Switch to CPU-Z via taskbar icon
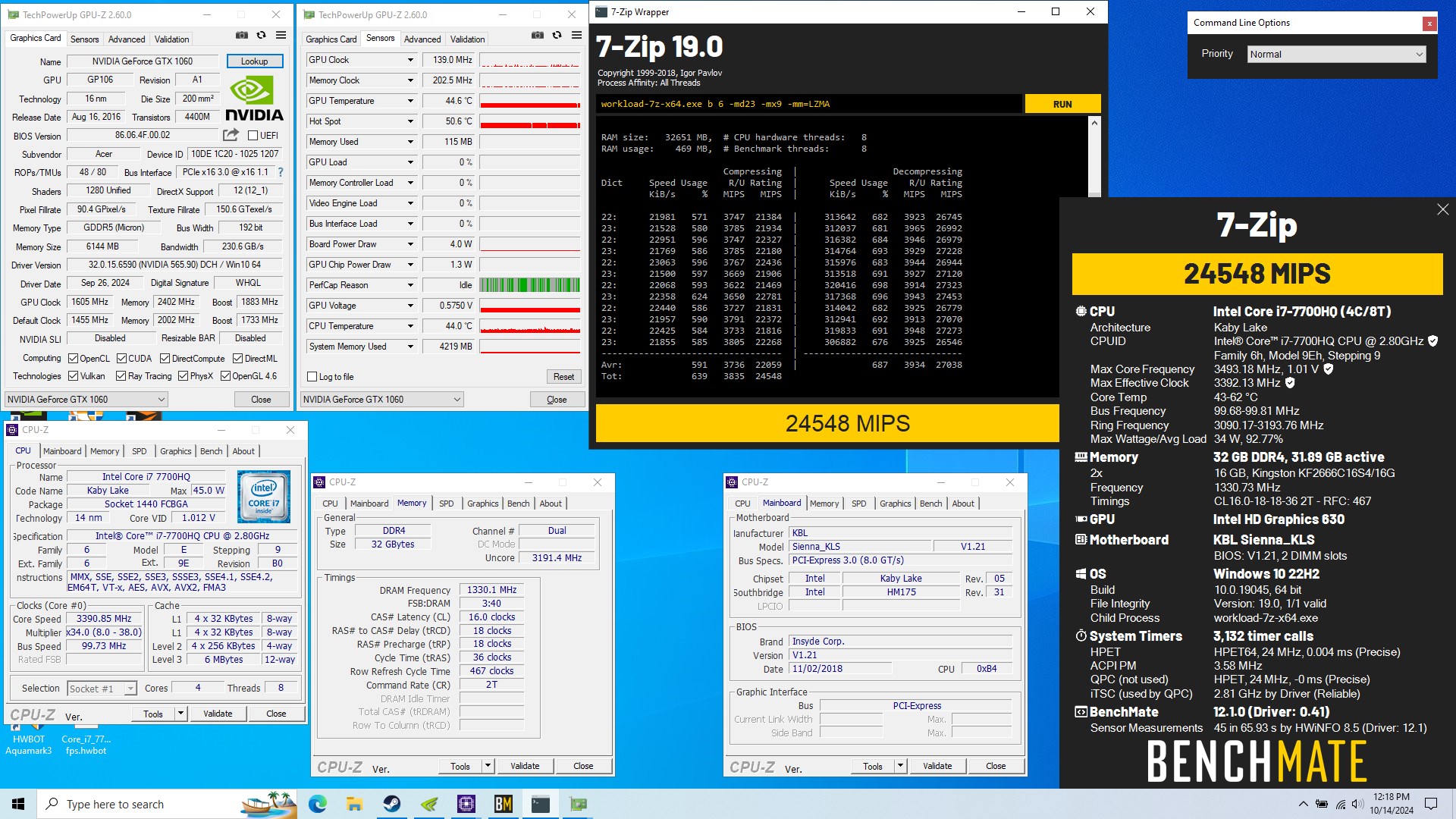The image size is (1456, 819). [466, 804]
